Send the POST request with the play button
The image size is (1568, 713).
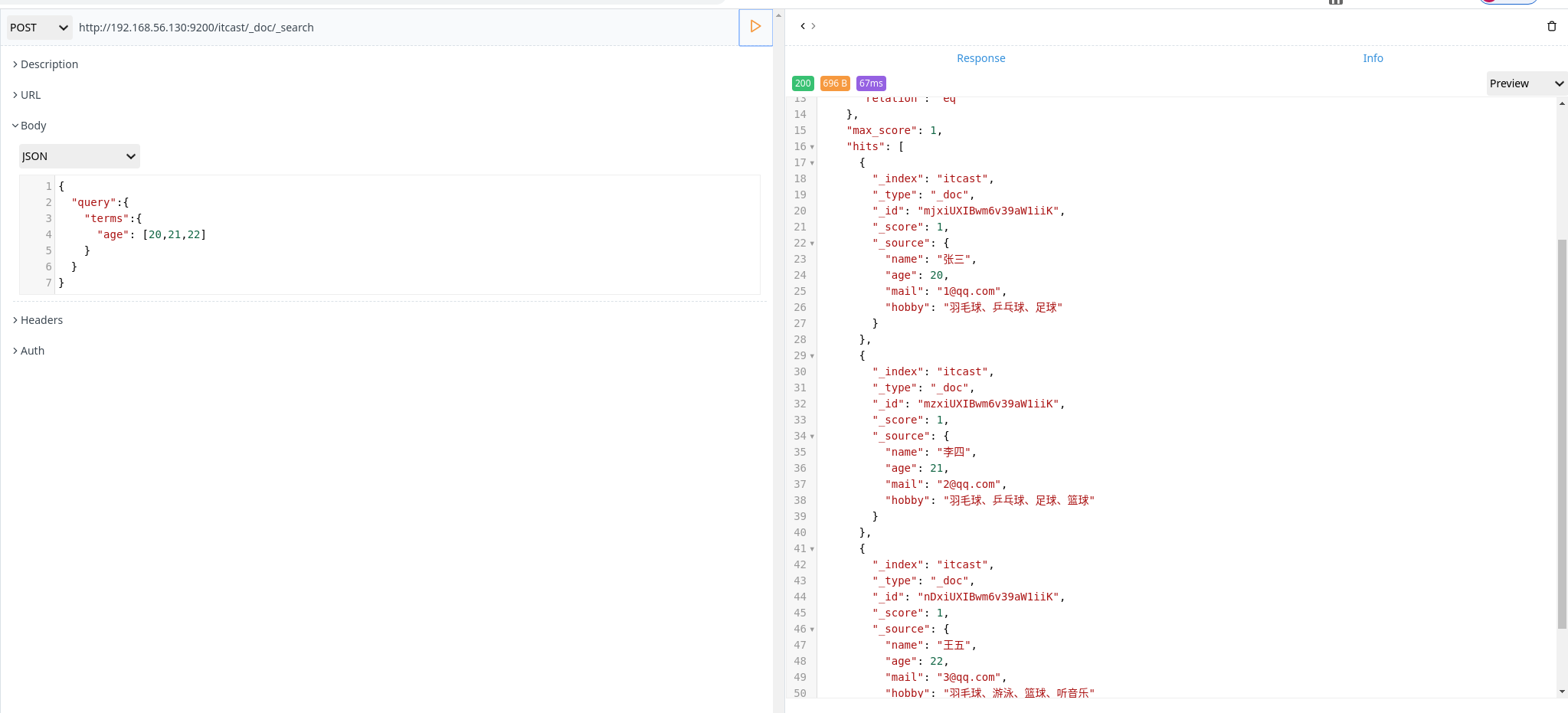pos(755,28)
